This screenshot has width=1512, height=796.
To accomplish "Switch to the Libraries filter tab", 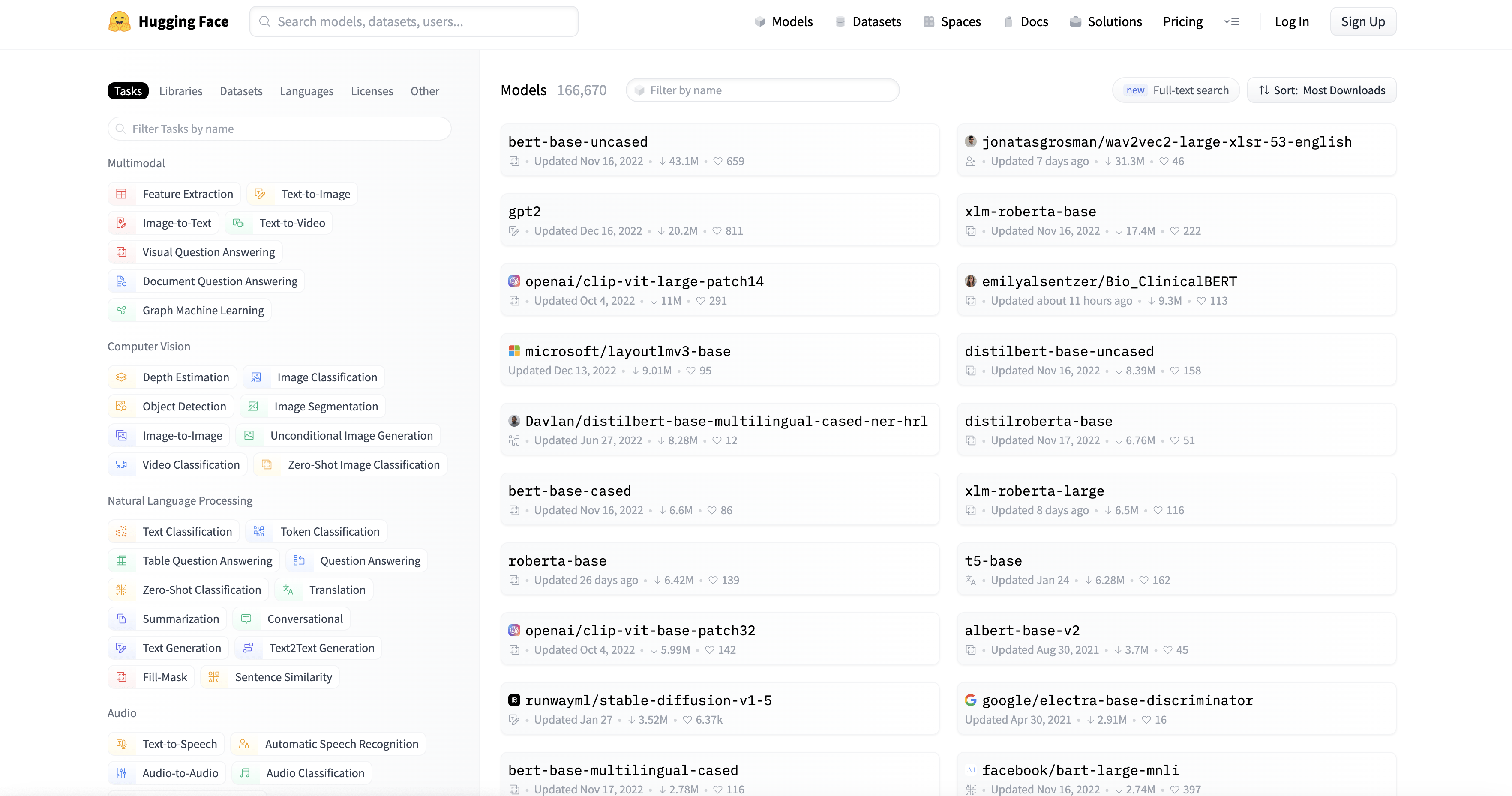I will point(181,91).
